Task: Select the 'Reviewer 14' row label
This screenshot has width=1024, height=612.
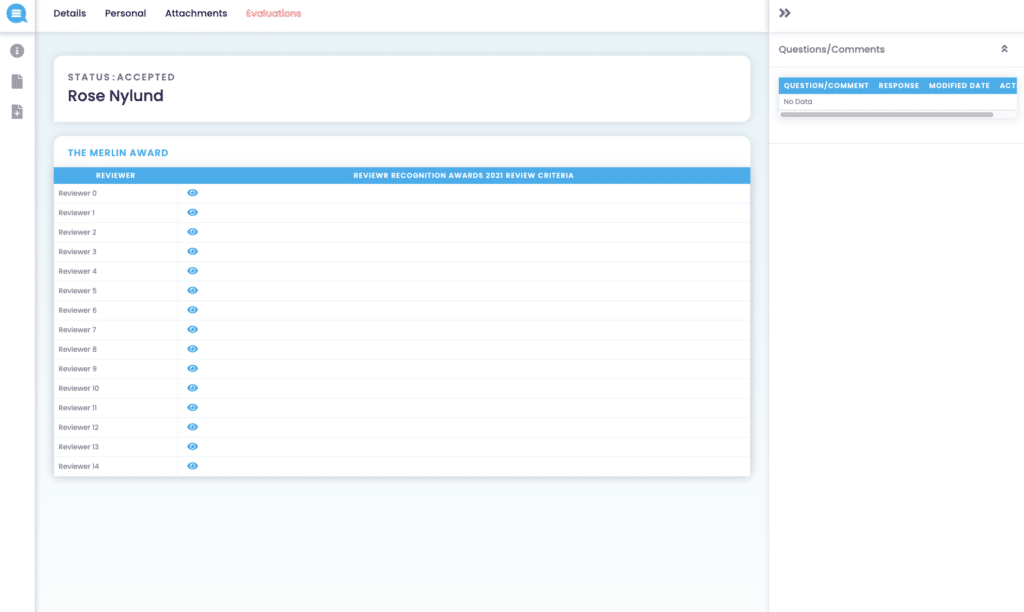Action: pos(79,467)
